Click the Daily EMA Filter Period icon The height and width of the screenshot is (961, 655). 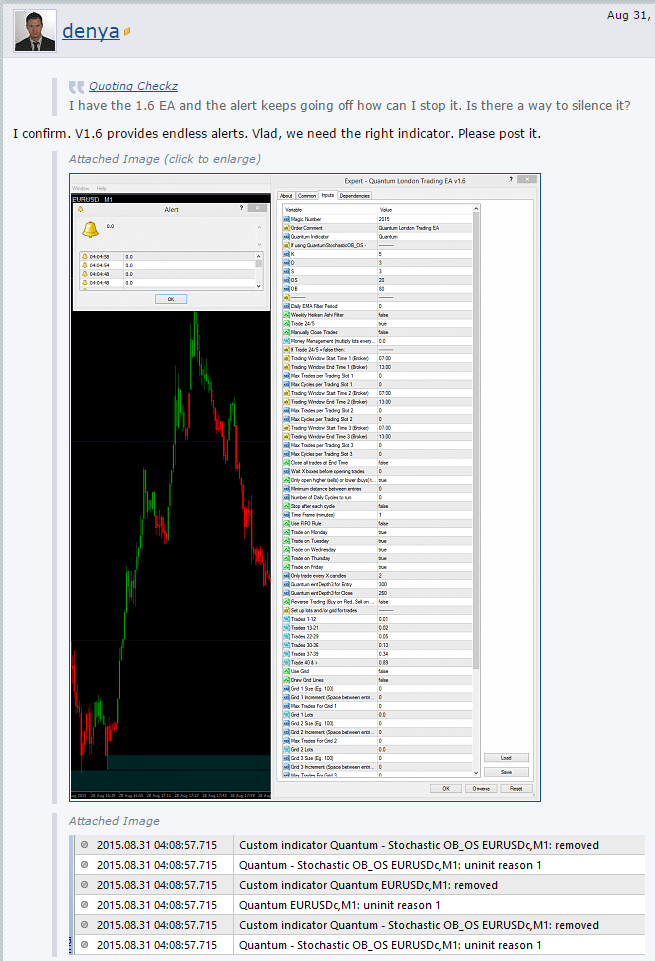click(x=286, y=306)
